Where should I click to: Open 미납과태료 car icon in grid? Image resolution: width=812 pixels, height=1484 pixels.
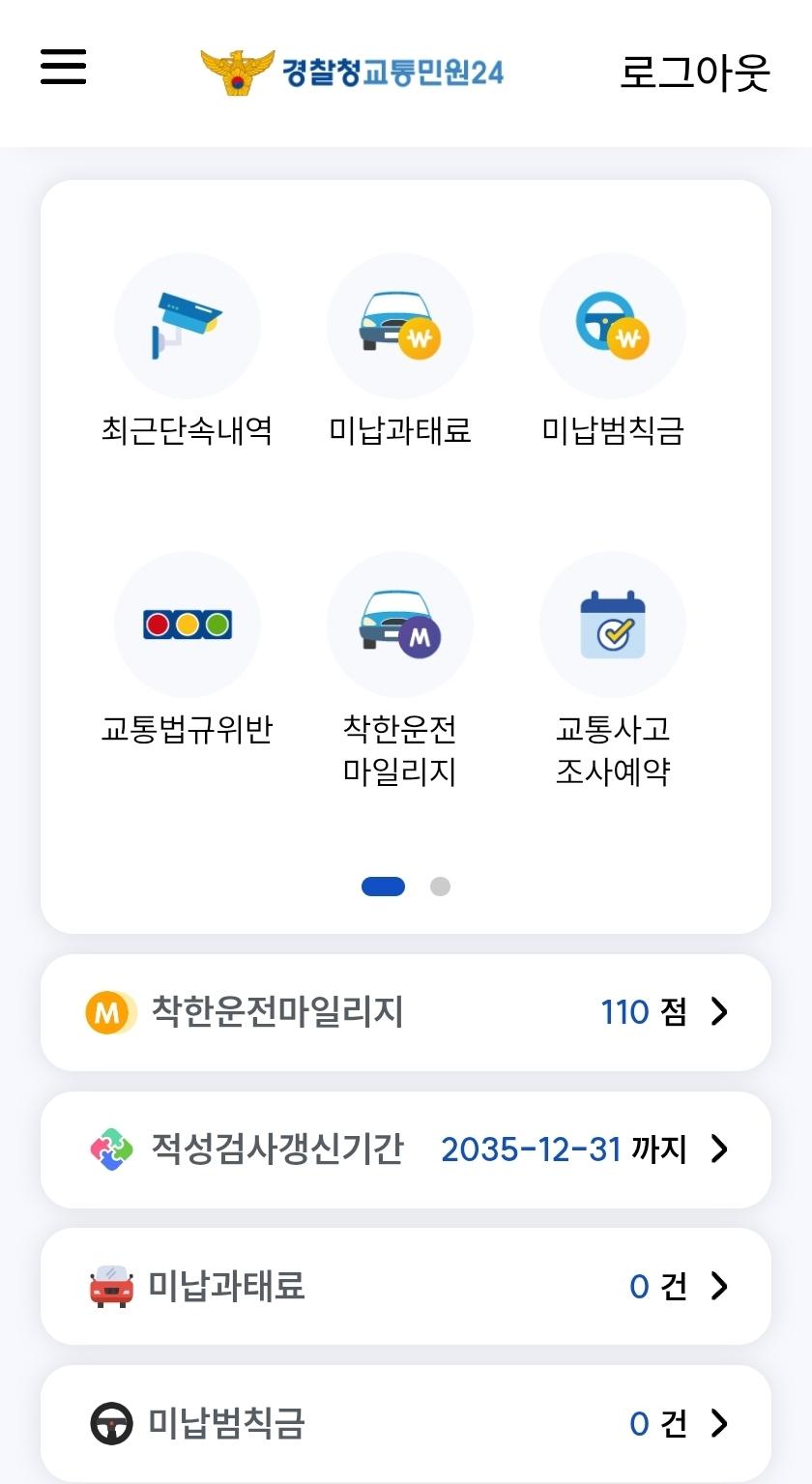tap(399, 326)
